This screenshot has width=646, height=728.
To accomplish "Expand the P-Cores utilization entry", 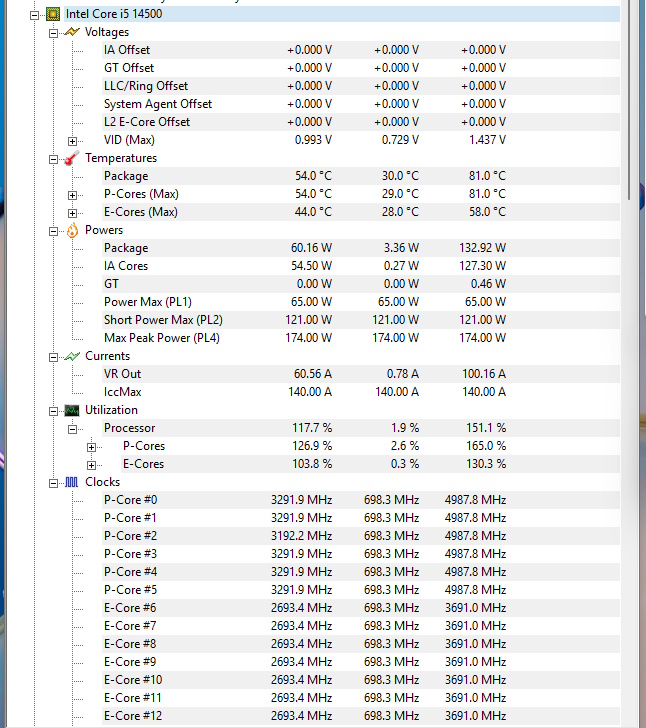I will point(92,446).
